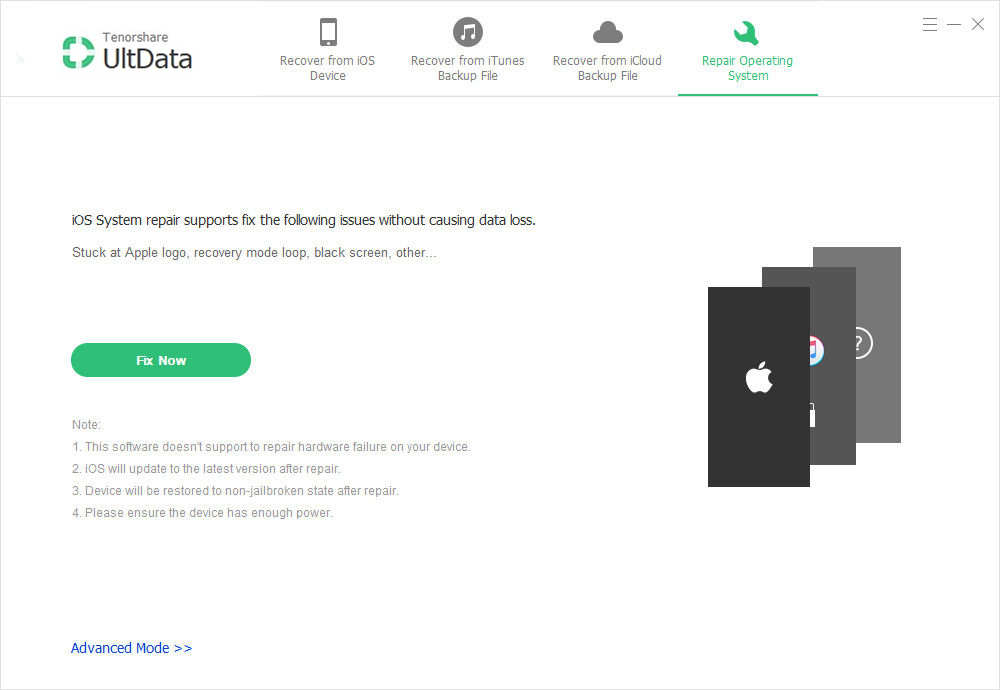Open the hamburger menu icon
Viewport: 1000px width, 690px height.
pos(929,24)
